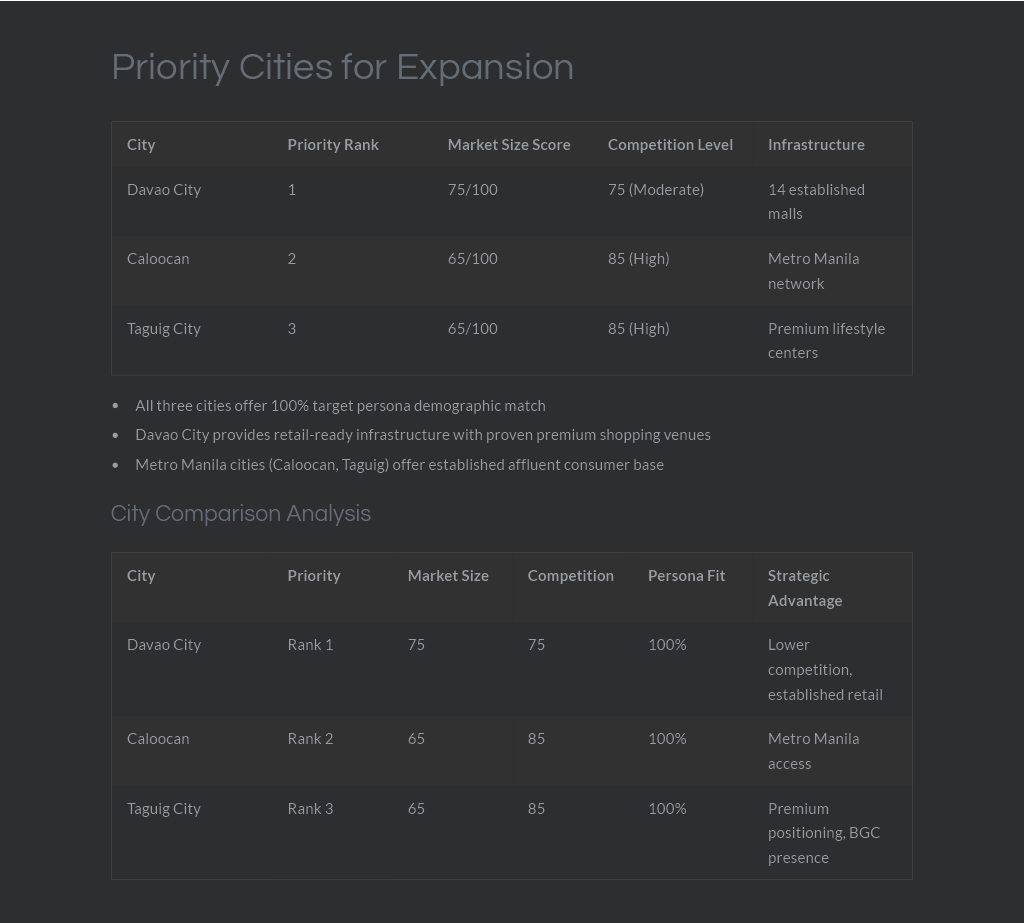Click the "Rank 3" priority cell
This screenshot has width=1024, height=923.
tap(310, 809)
